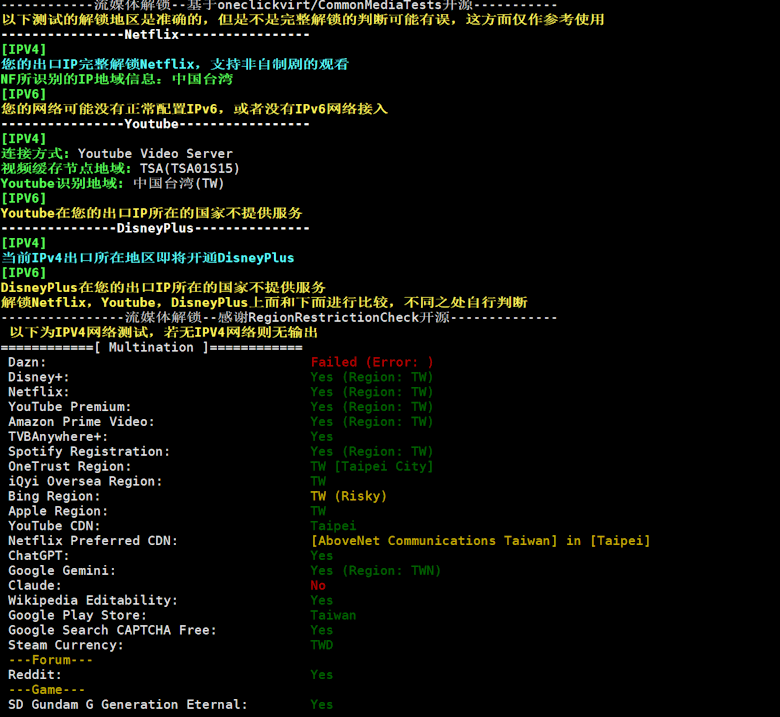Click '解锁Netflix, Youtube, DisneyPlus上面和下面进行比较' line
The width and height of the screenshot is (780, 717).
[264, 303]
